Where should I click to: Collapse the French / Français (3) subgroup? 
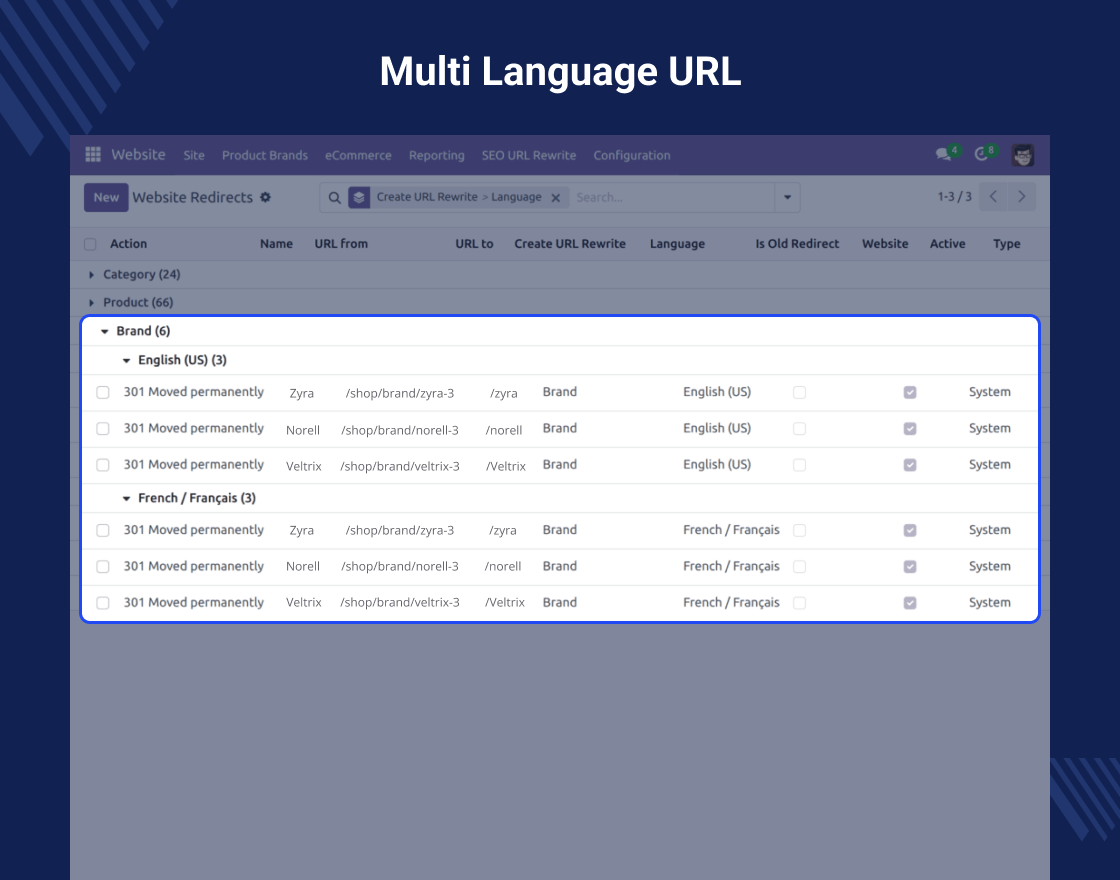point(189,498)
